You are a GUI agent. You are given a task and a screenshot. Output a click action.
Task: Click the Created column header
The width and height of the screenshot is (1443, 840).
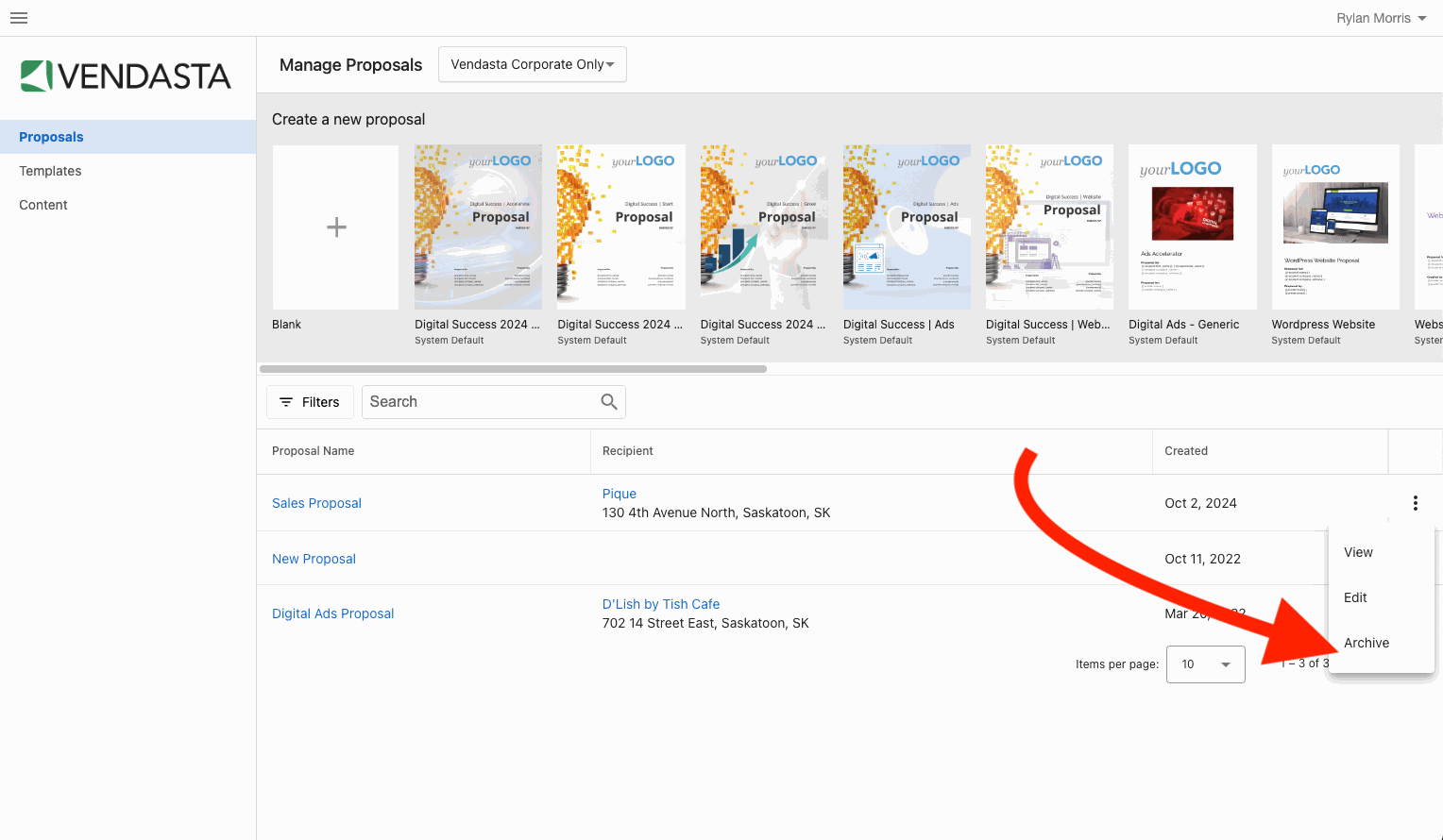(x=1186, y=451)
